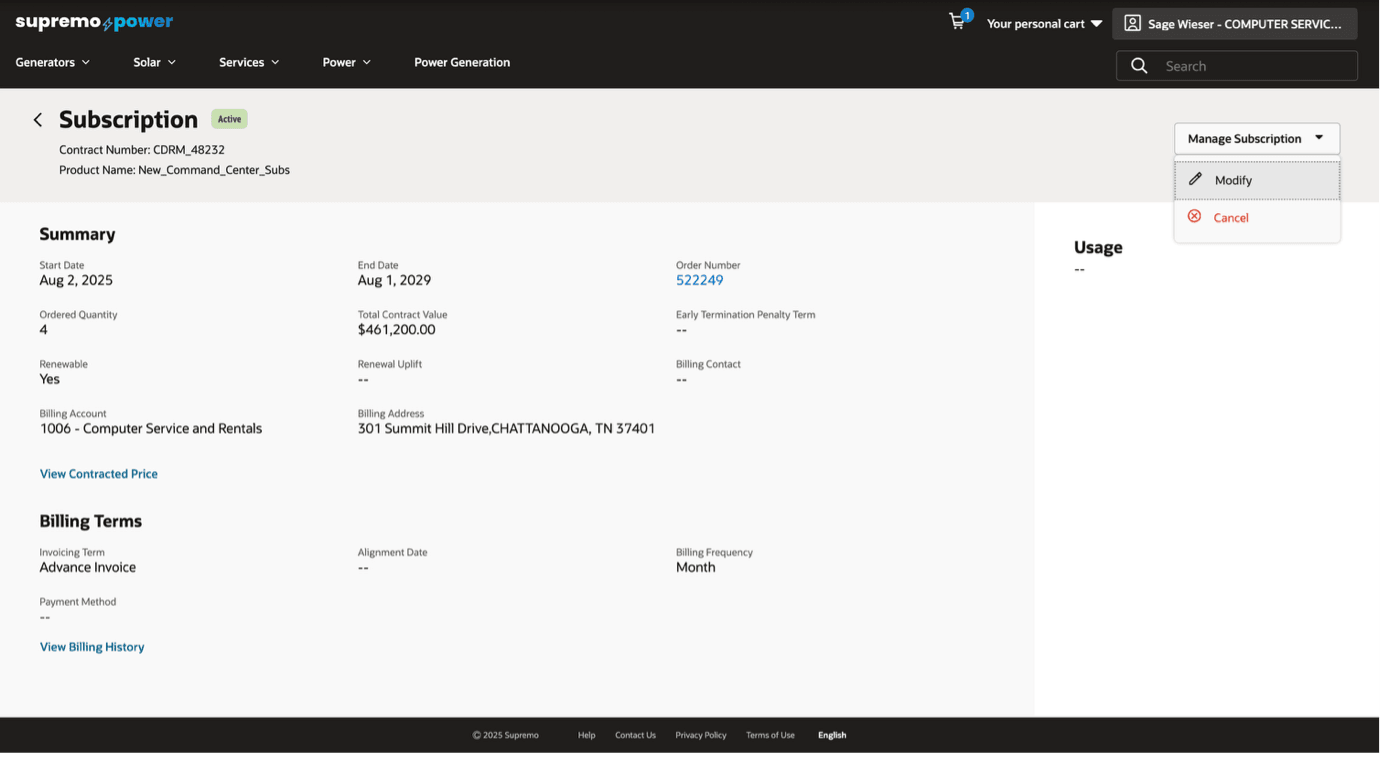Go to Power Generation page

coord(462,62)
